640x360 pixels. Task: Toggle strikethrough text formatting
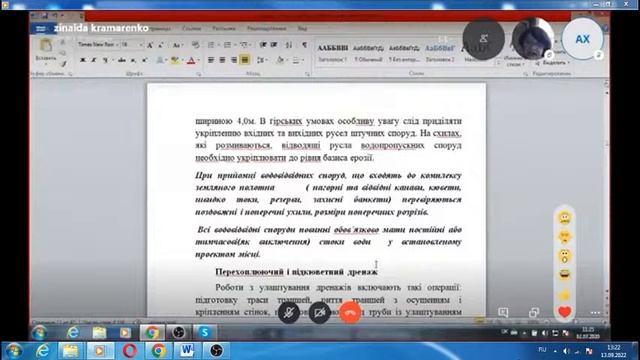(x=122, y=60)
